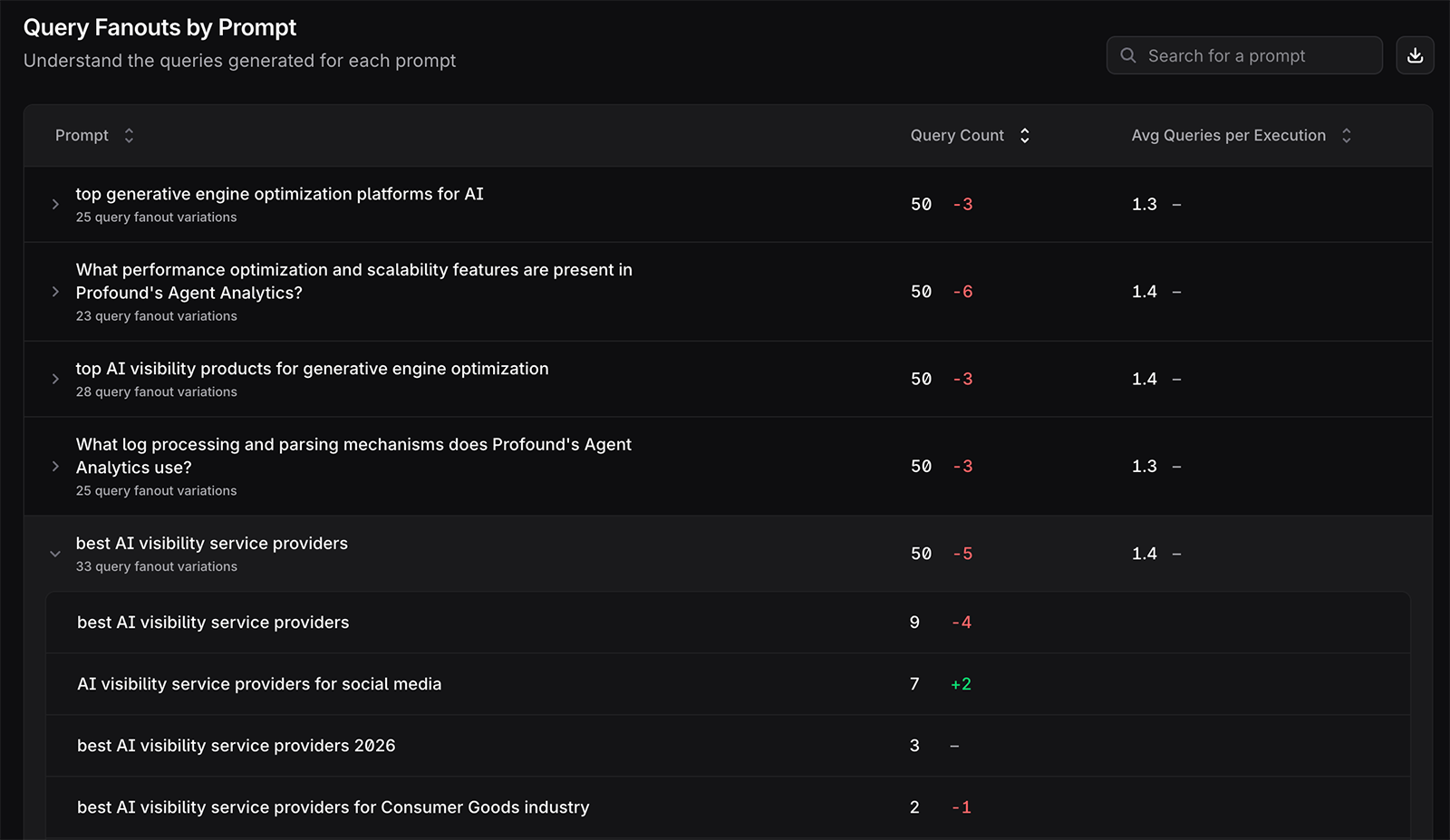
Task: Select the social media providers fanout query
Action: tap(259, 684)
